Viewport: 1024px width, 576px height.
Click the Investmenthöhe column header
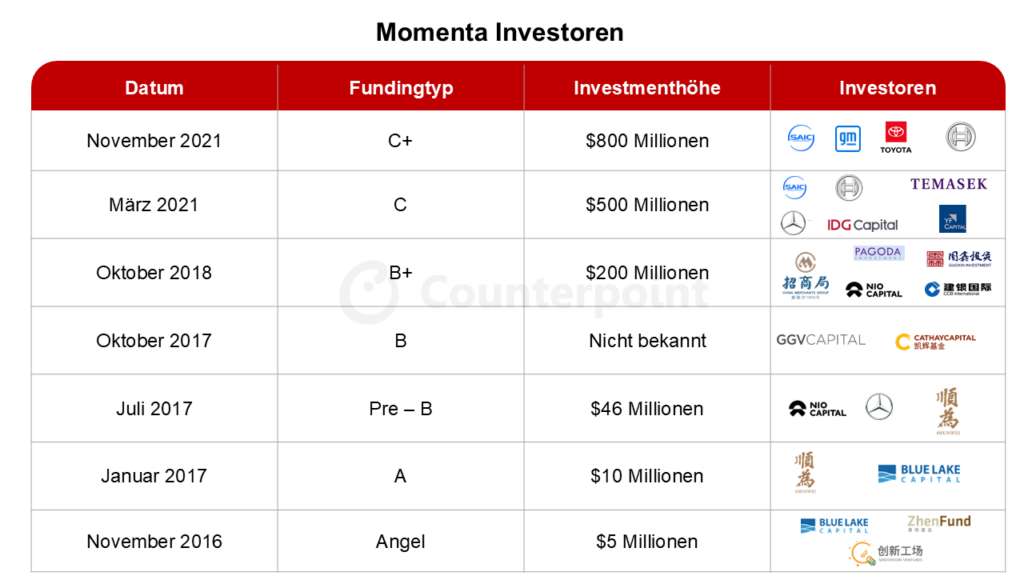point(647,88)
